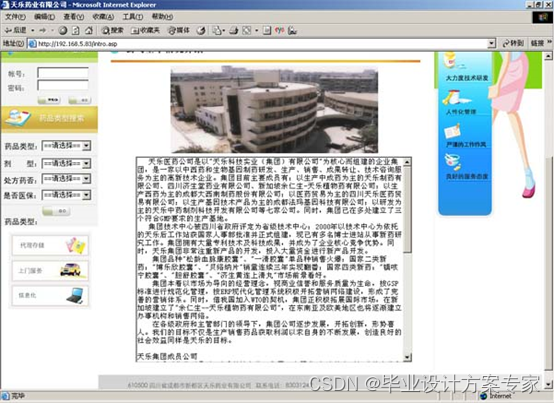Click the 媒体 (Media) toolbar button
The height and width of the screenshot is (404, 555).
point(179,31)
